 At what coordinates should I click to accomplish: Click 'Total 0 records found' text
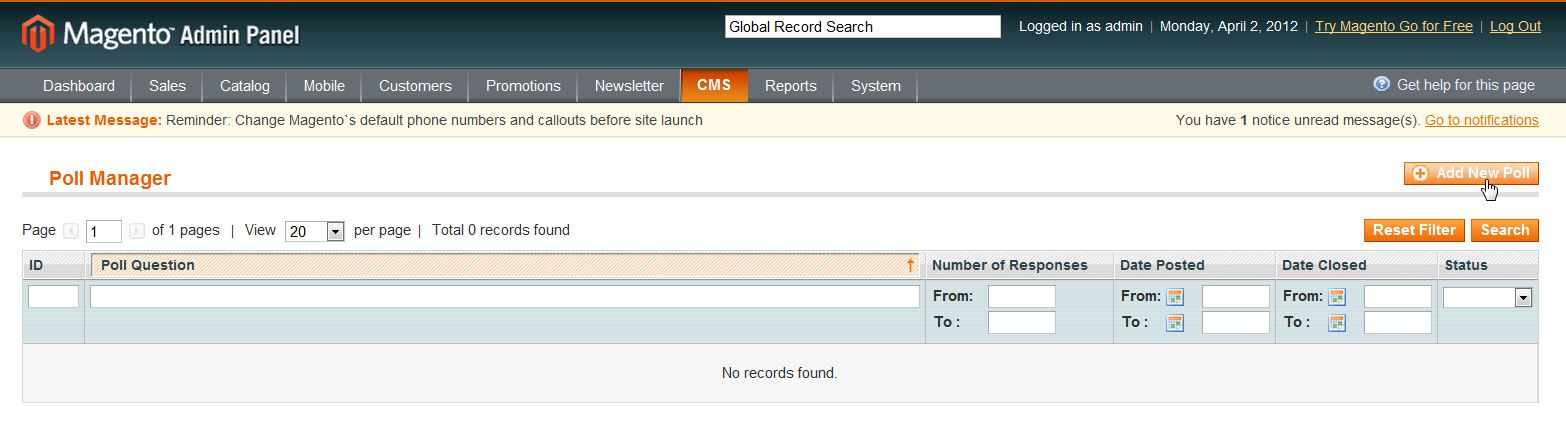pos(501,230)
